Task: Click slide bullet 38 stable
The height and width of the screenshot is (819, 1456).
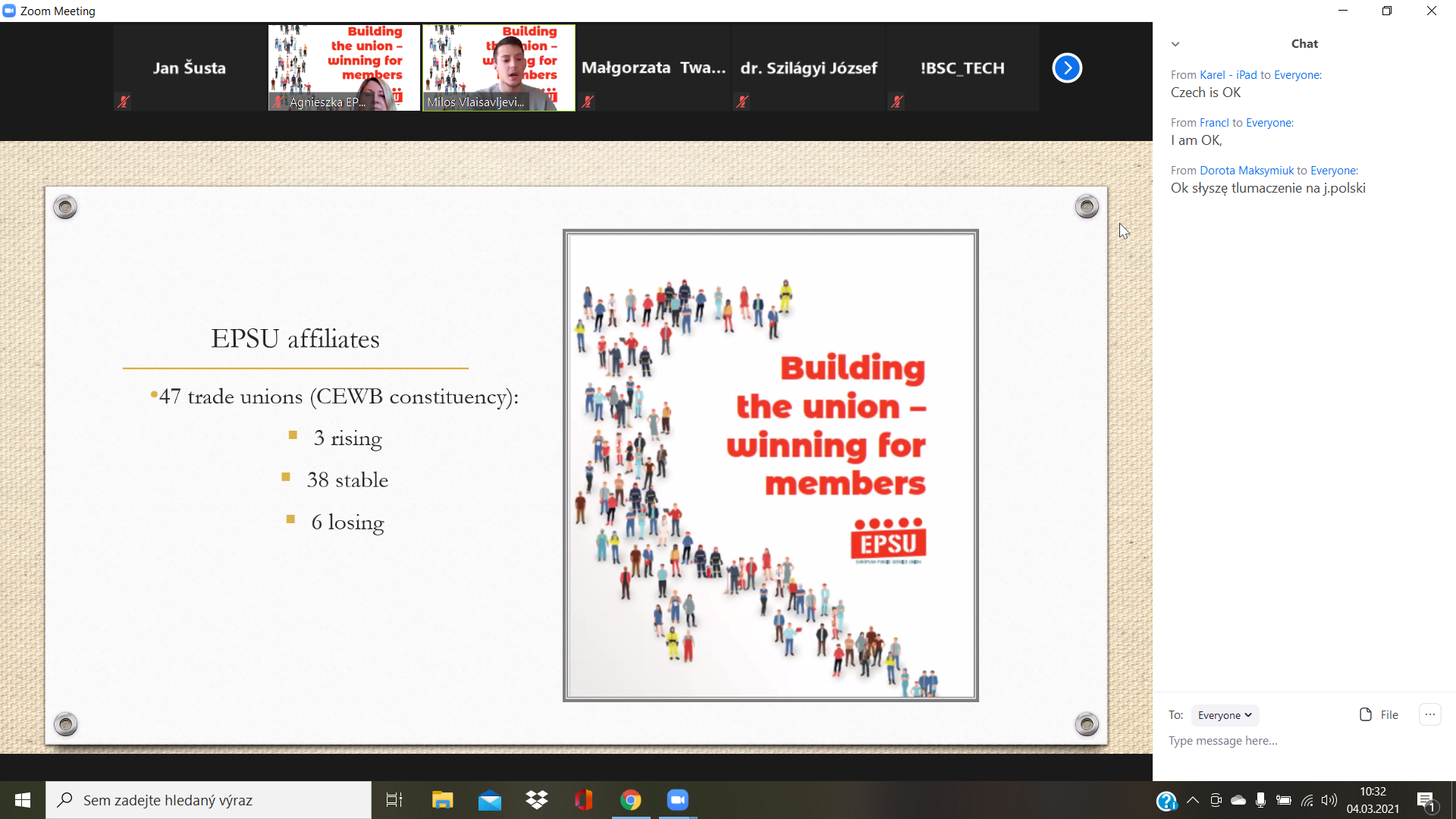Action: click(x=347, y=480)
